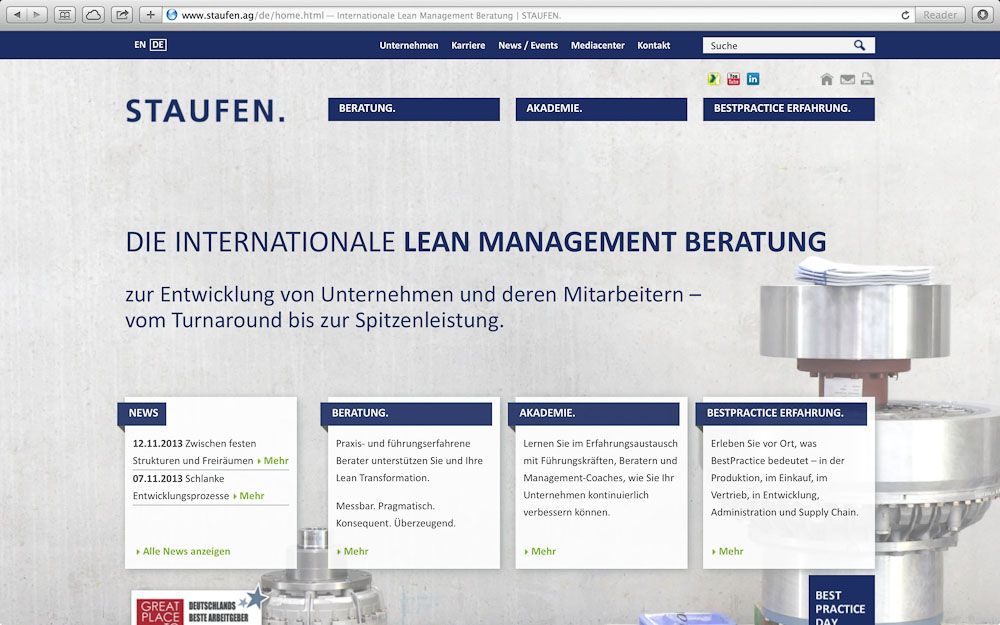Viewport: 1000px width, 625px height.
Task: Click the BERATUNG. card header
Action: click(x=406, y=413)
